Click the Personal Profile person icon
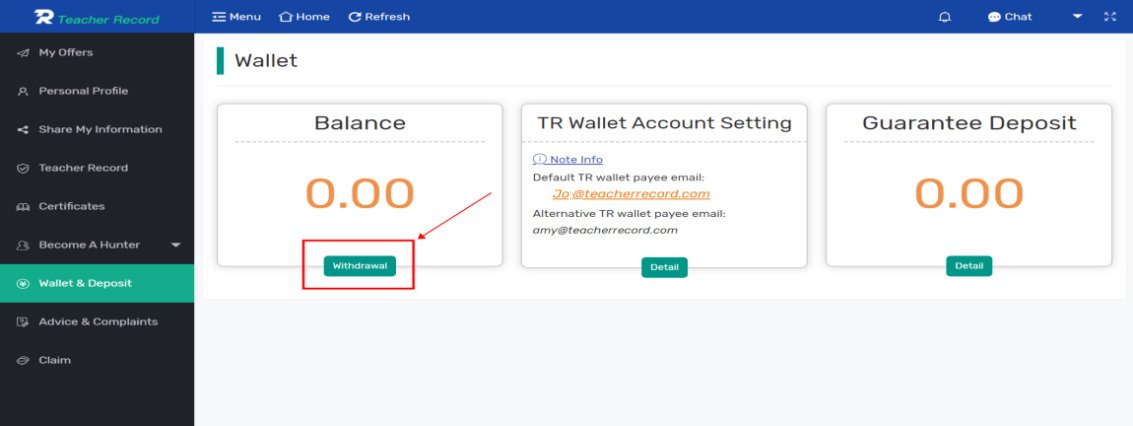 coord(23,92)
